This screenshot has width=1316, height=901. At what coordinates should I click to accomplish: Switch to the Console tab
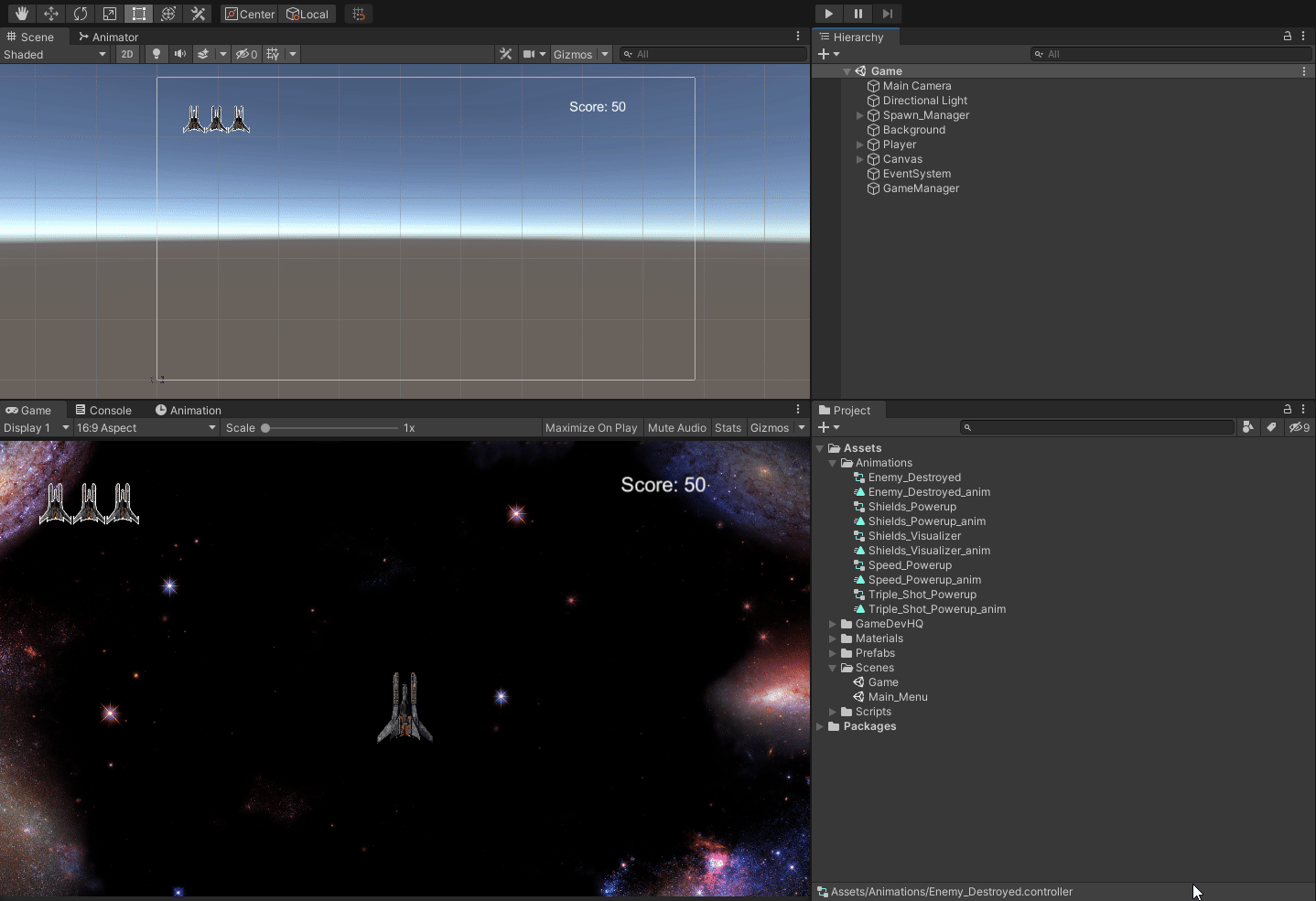pos(104,410)
